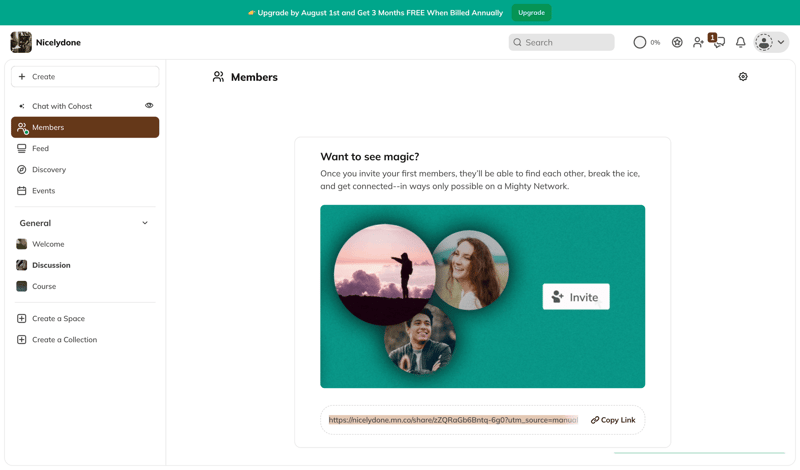Click the star badge icon in header
The width and height of the screenshot is (800, 470).
coord(677,42)
